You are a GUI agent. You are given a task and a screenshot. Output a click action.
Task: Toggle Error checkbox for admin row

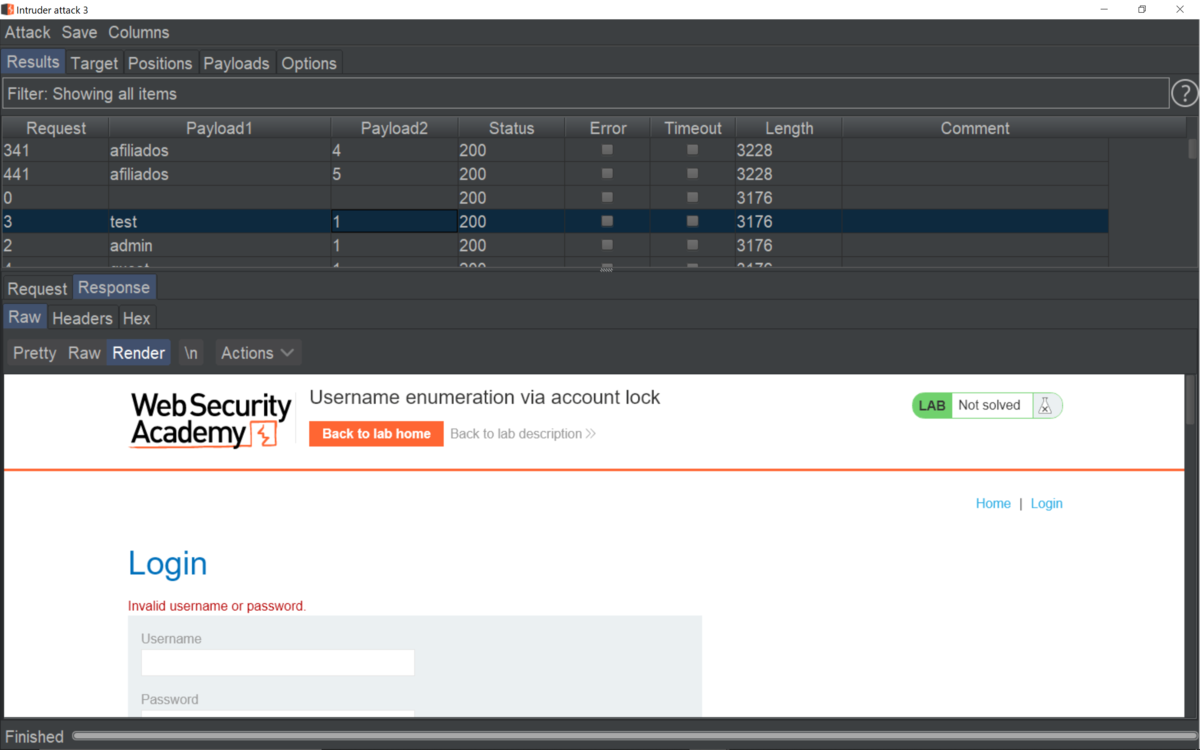tap(607, 245)
